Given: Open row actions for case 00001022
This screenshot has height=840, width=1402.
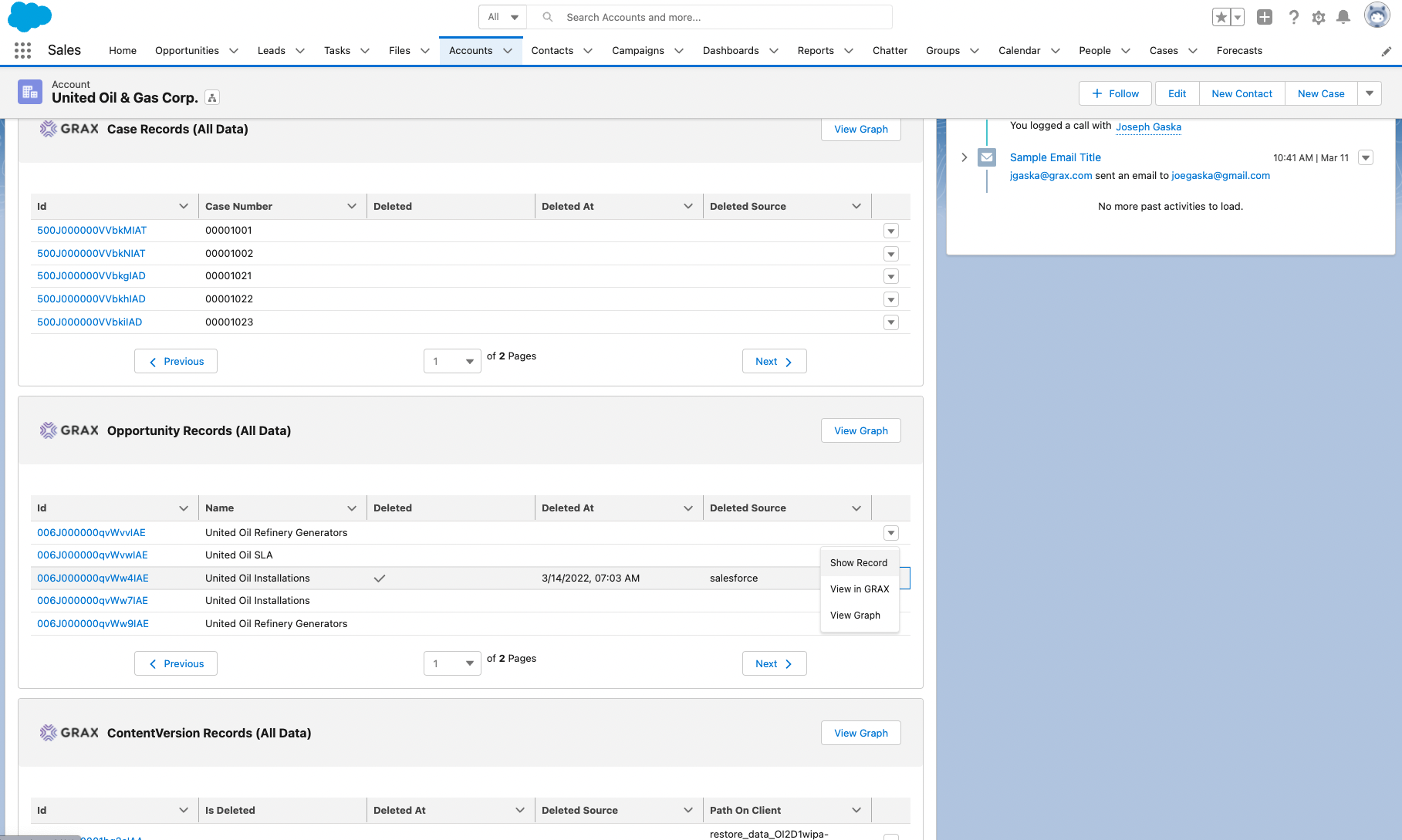Looking at the screenshot, I should pos(891,299).
